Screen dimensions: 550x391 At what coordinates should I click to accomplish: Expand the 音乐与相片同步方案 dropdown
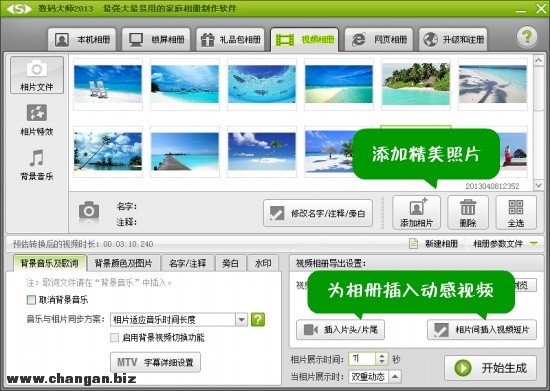[x=242, y=319]
